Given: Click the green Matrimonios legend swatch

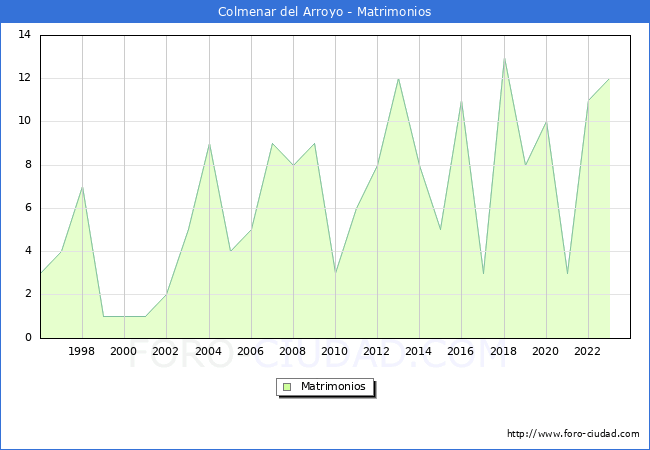Looking at the screenshot, I should click(287, 387).
